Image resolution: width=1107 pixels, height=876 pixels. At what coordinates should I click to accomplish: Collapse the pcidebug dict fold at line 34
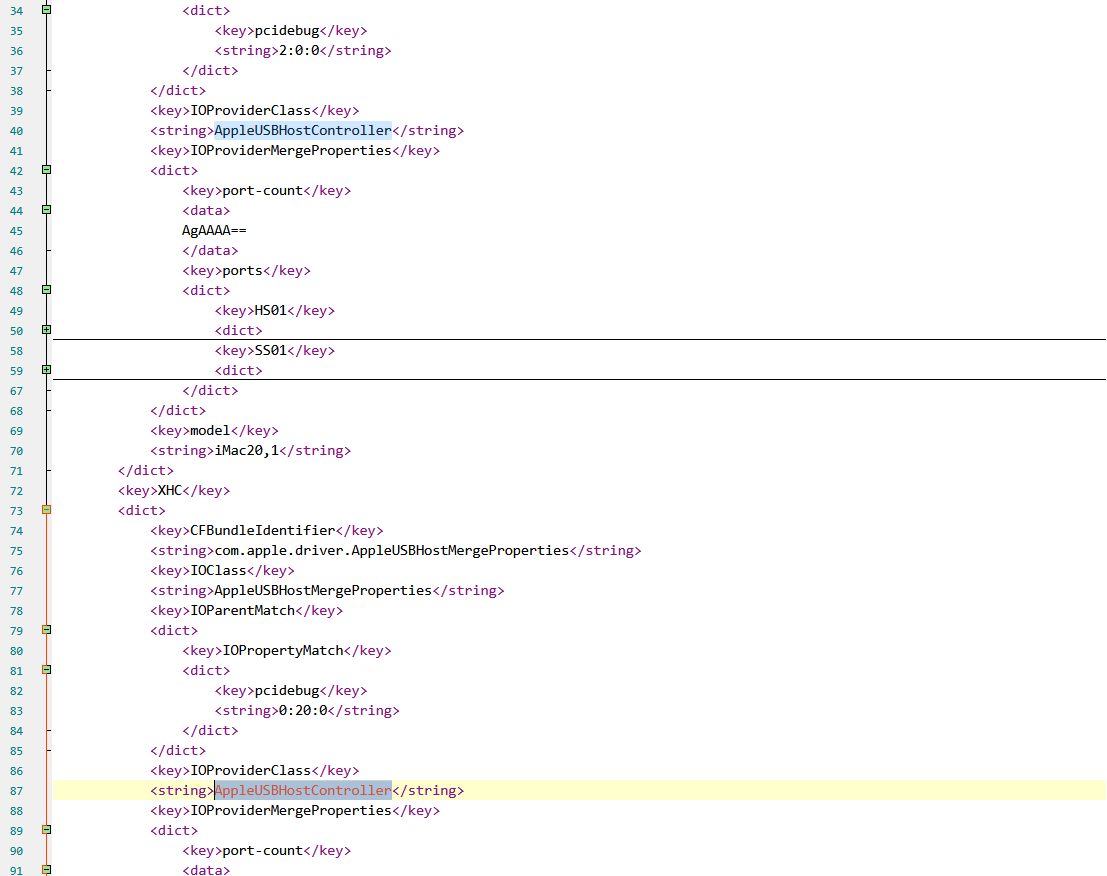45,10
